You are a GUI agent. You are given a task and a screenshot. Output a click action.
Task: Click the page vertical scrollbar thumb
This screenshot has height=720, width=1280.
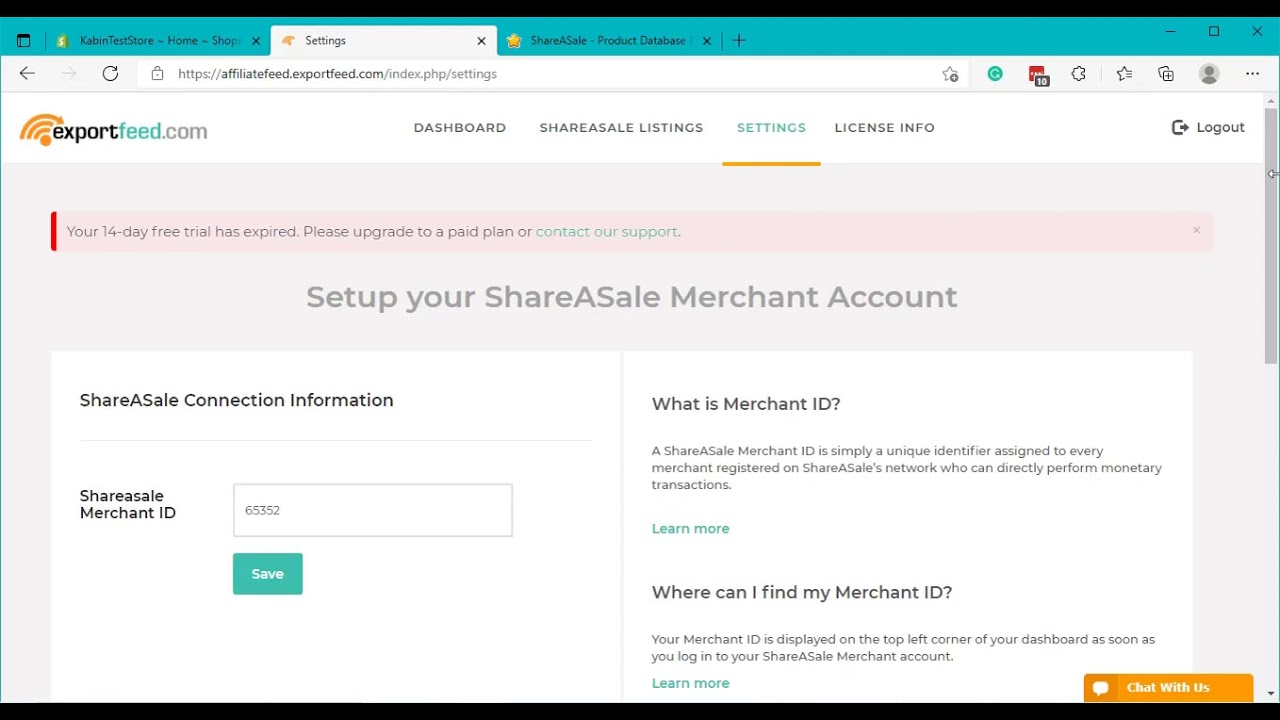point(1271,235)
